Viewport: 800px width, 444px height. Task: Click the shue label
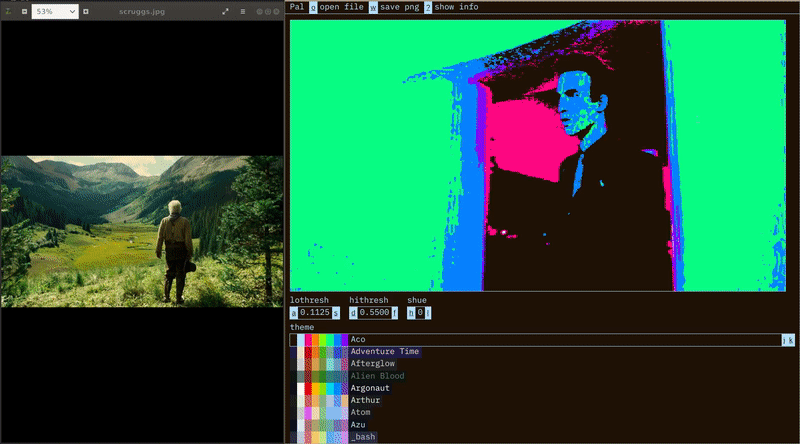click(417, 301)
